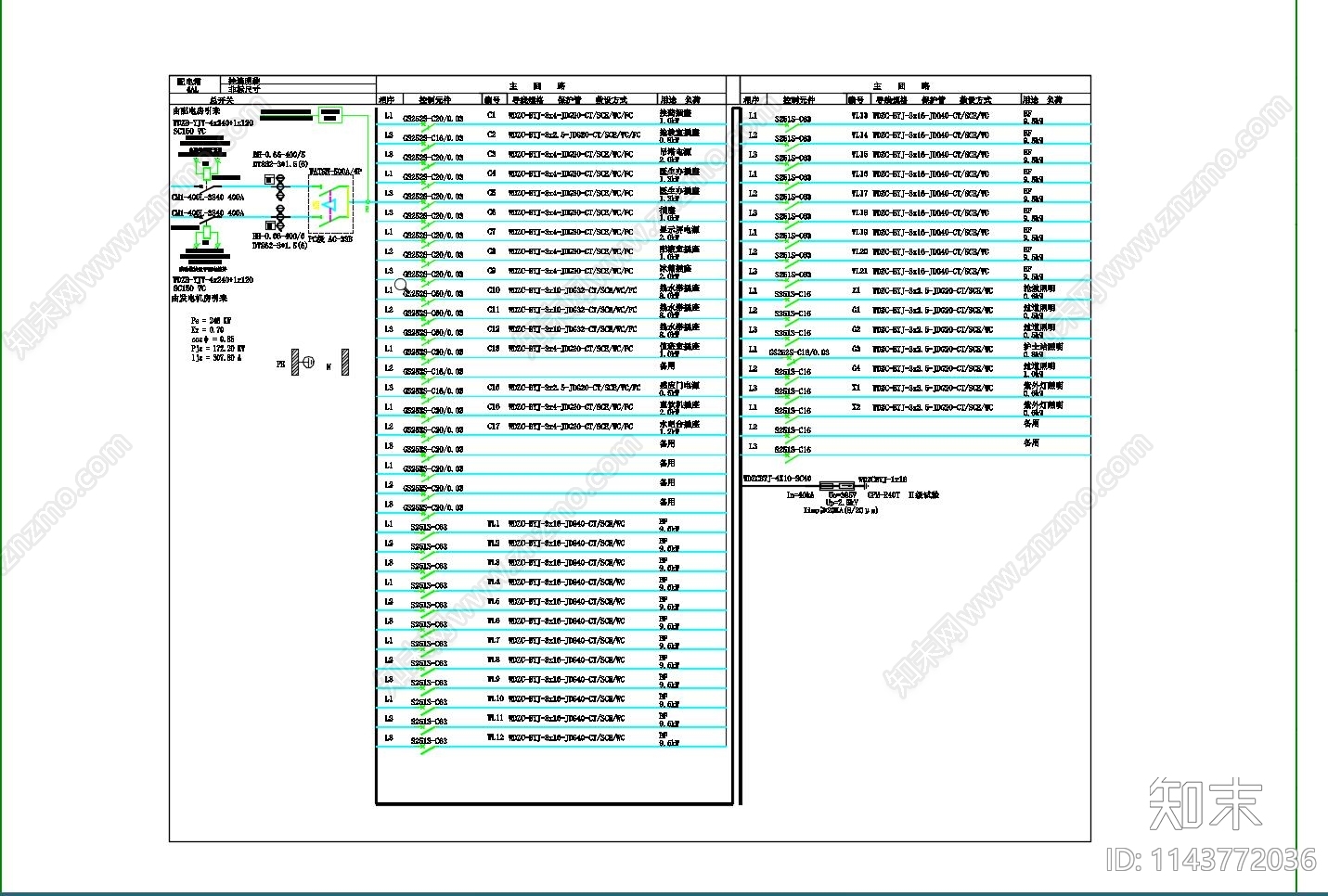Viewport: 1328px width, 896px height.
Task: Click the Pe = 246 kW load calculation text
Action: click(211, 320)
